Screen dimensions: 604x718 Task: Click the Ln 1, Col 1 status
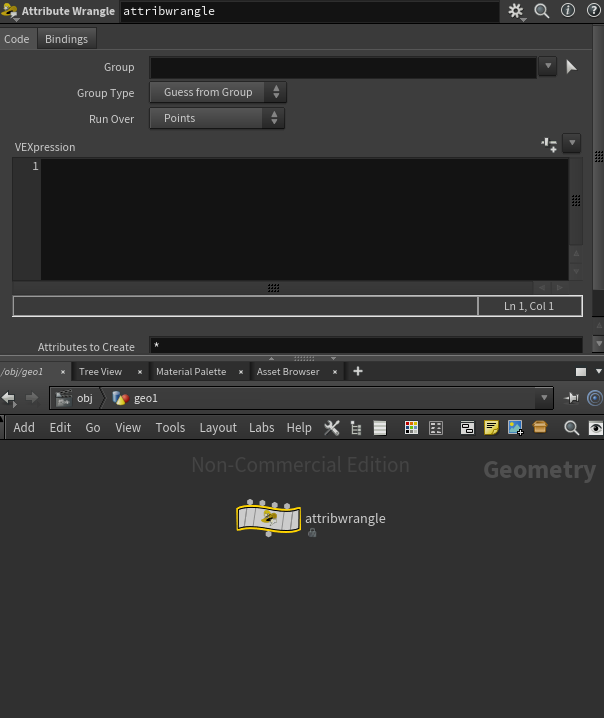pos(529,306)
